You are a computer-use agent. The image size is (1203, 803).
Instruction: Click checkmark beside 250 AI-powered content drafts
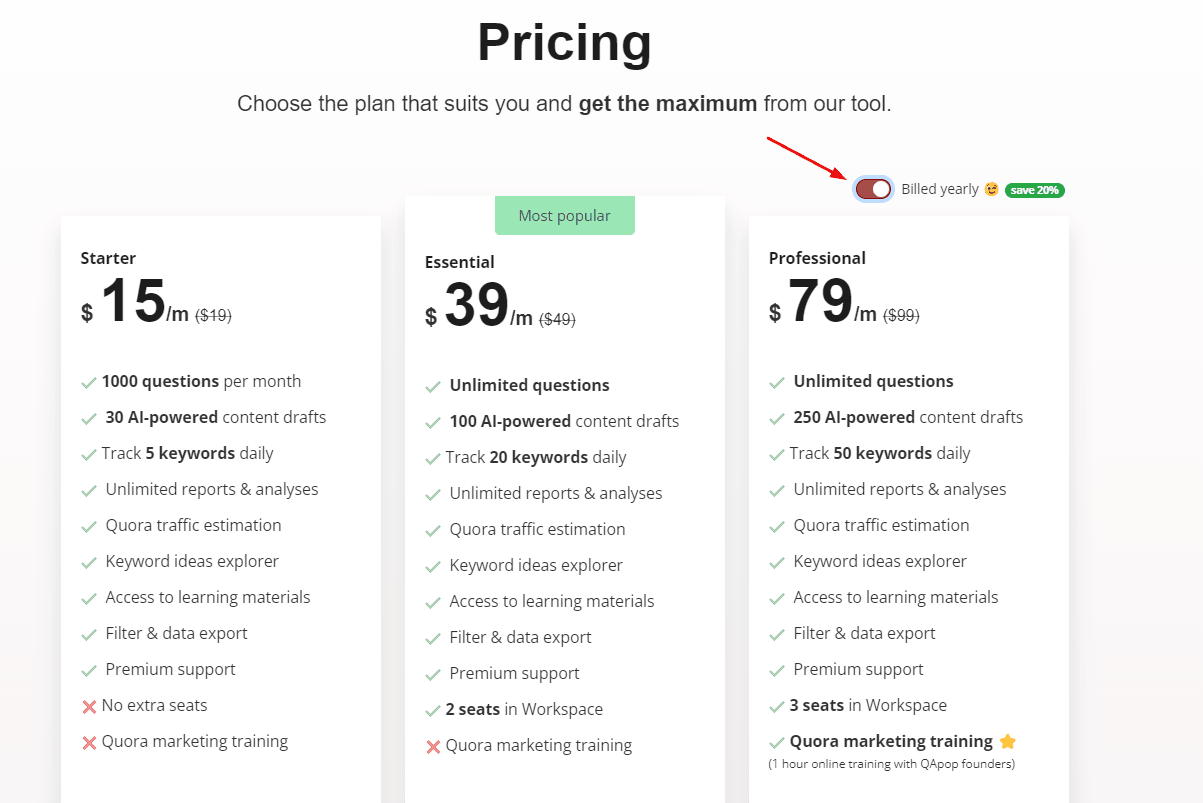click(x=777, y=419)
